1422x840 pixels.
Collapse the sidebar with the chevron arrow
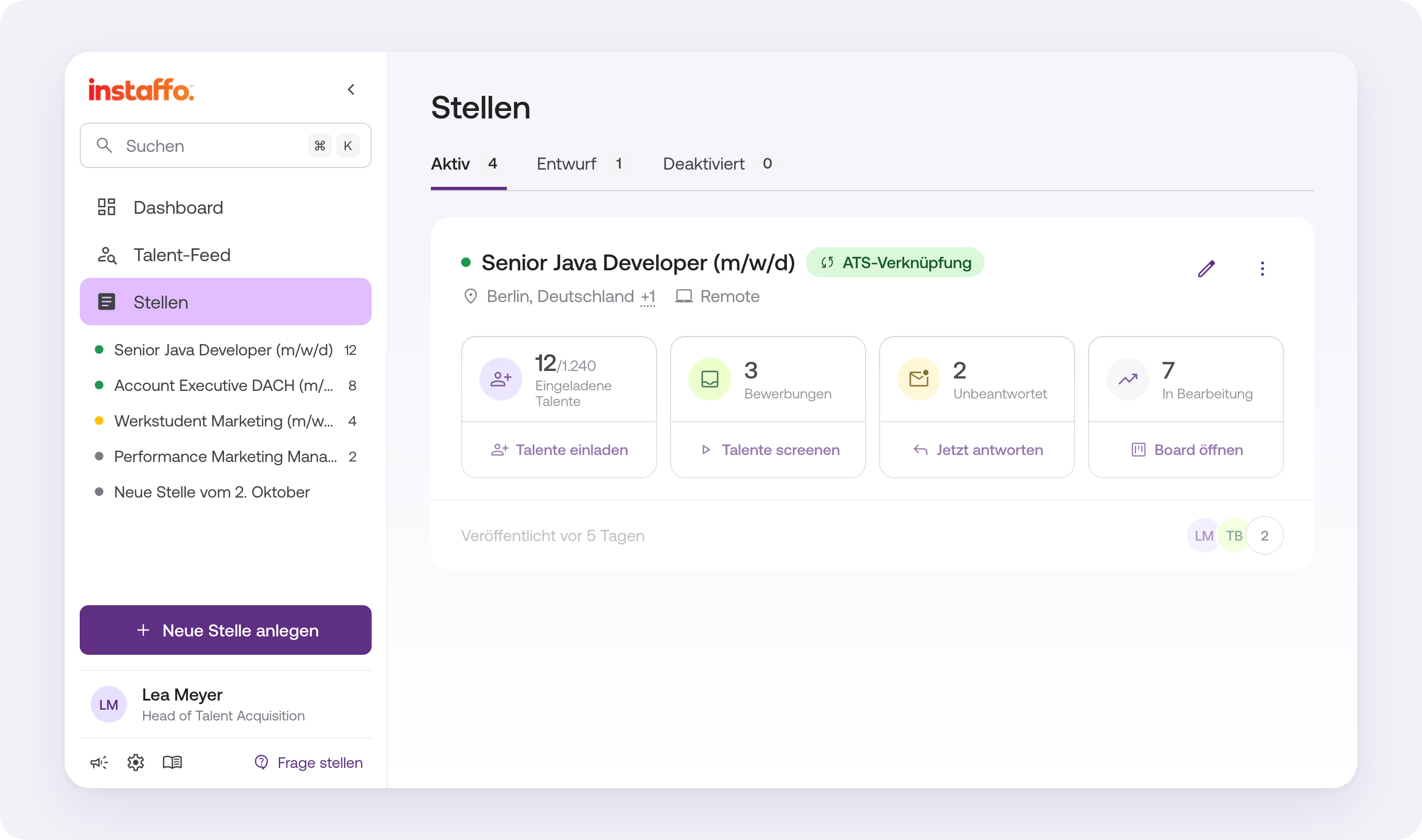(351, 89)
